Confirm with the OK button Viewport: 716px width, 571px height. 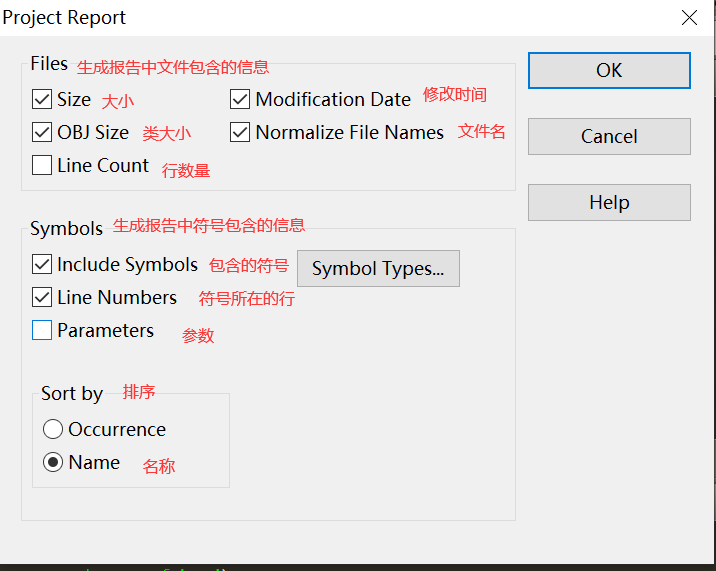[609, 70]
